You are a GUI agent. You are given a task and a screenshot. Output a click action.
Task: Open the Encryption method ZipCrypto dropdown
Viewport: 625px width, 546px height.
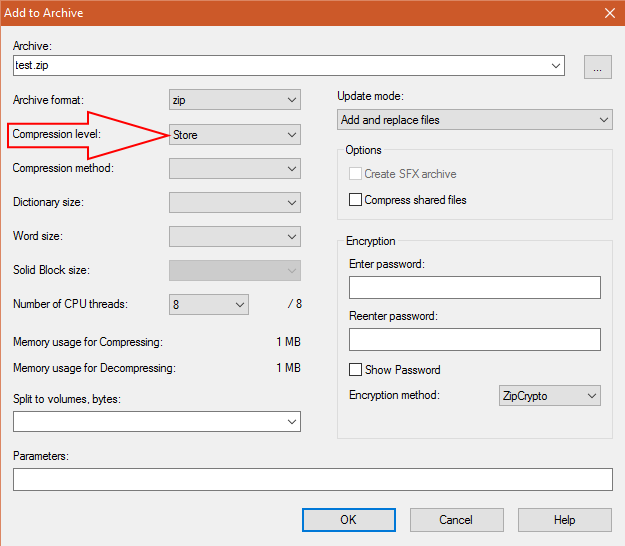pyautogui.click(x=550, y=395)
